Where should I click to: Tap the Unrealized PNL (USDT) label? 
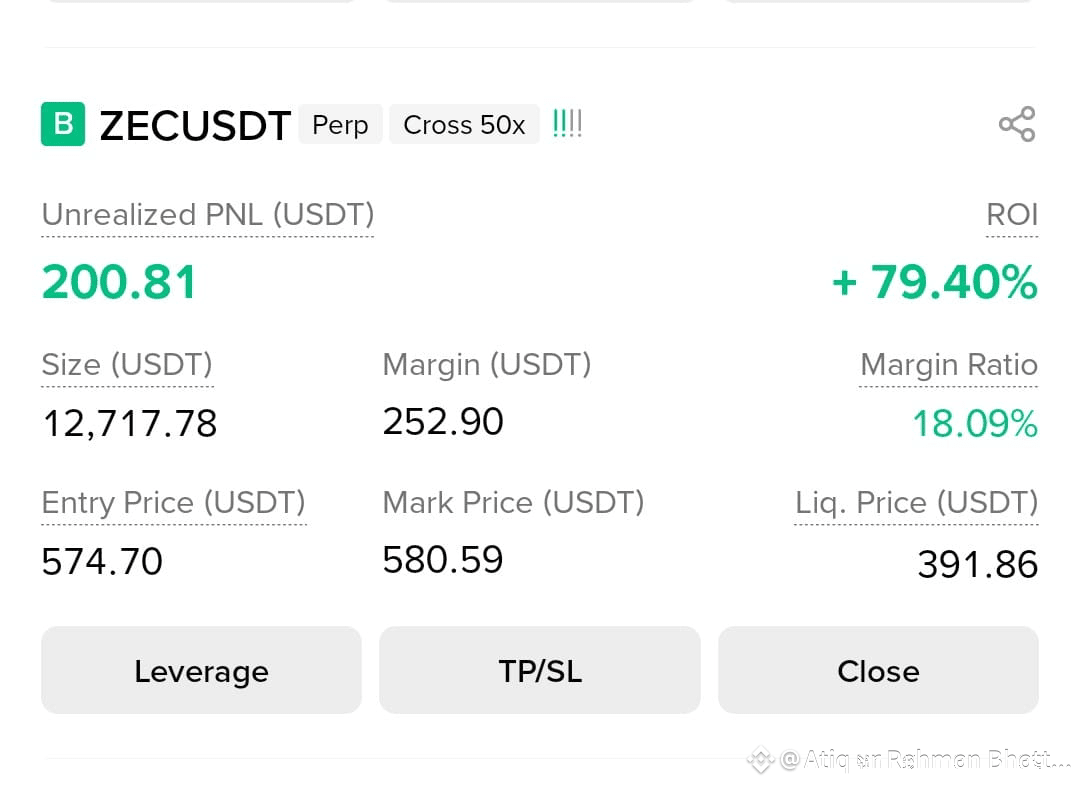(207, 215)
